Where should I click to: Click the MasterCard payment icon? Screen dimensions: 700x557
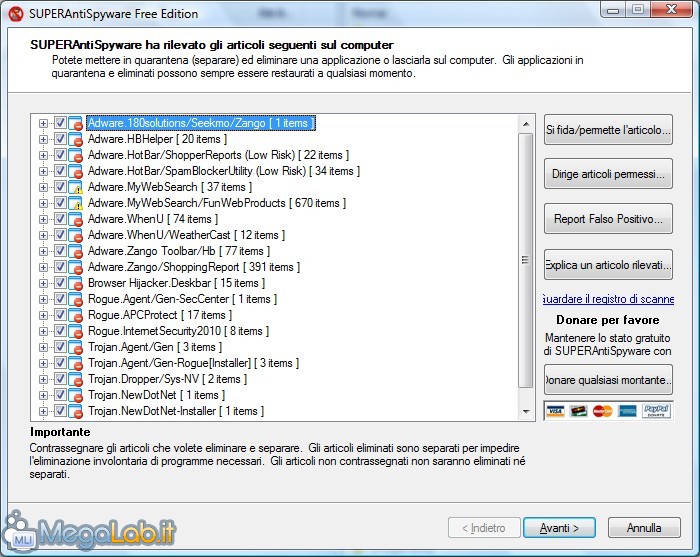[603, 411]
